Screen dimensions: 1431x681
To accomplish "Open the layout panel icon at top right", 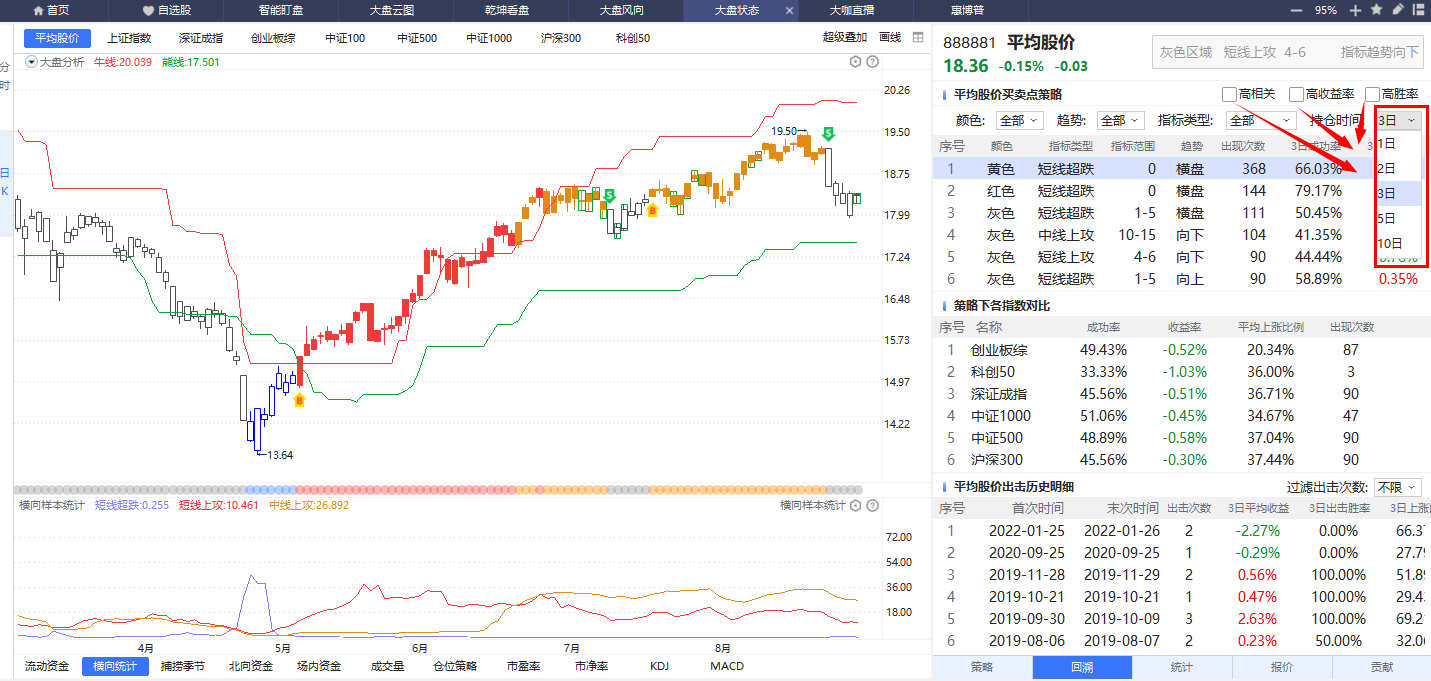I will pos(1419,10).
